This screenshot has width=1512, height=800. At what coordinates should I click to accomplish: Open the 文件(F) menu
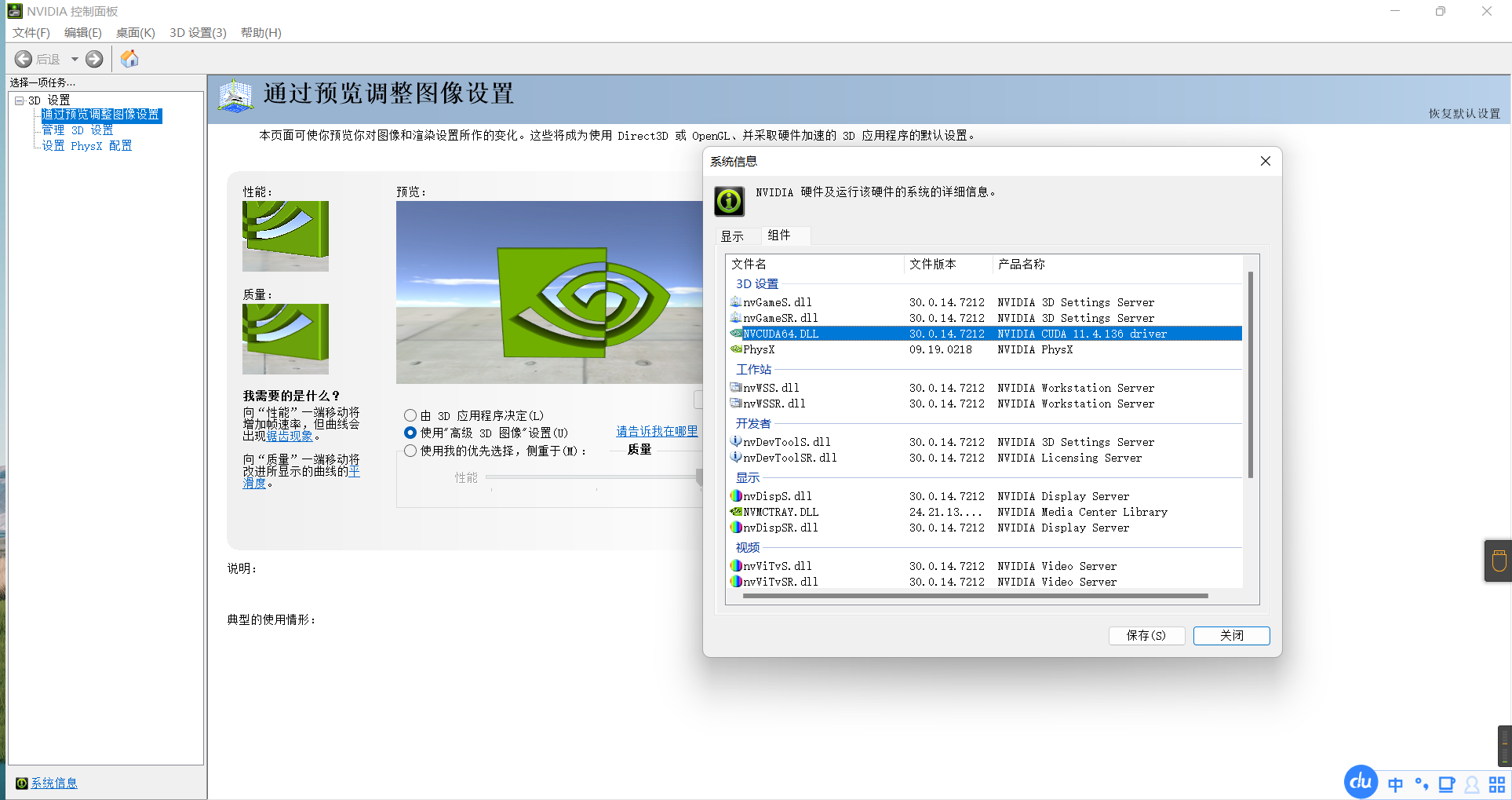click(31, 32)
